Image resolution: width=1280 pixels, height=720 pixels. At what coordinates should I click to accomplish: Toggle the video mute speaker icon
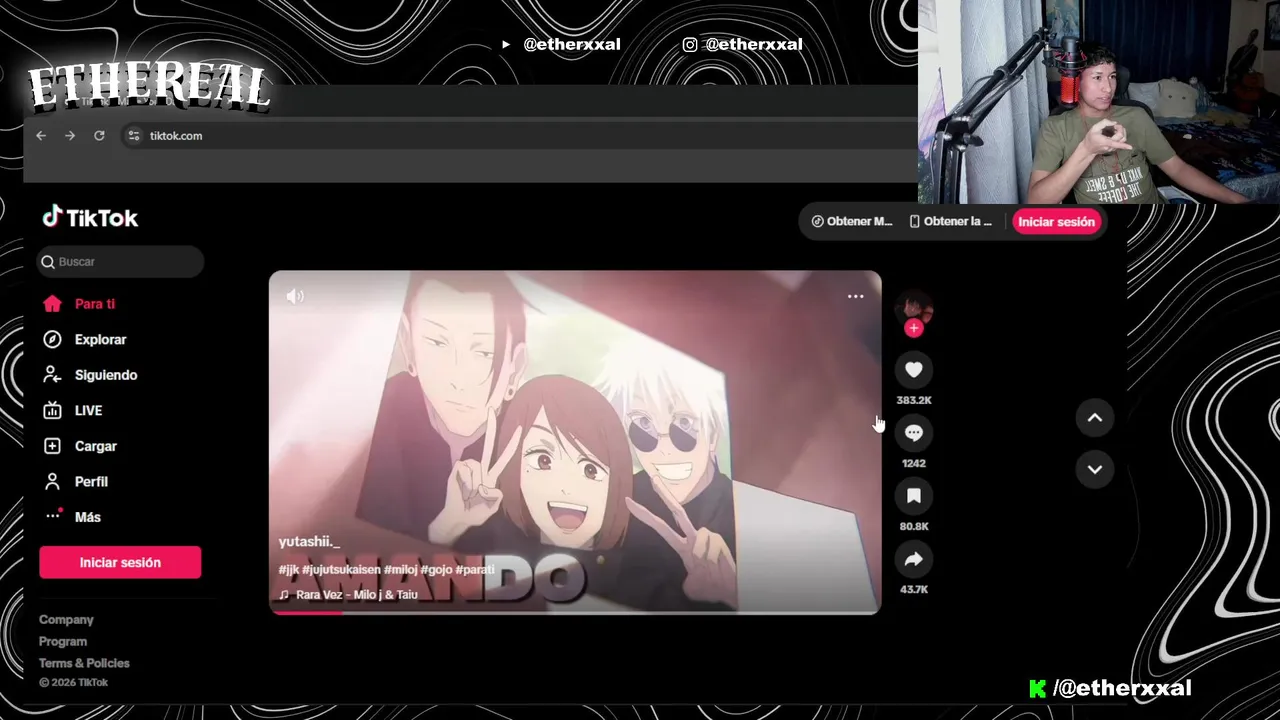(295, 297)
